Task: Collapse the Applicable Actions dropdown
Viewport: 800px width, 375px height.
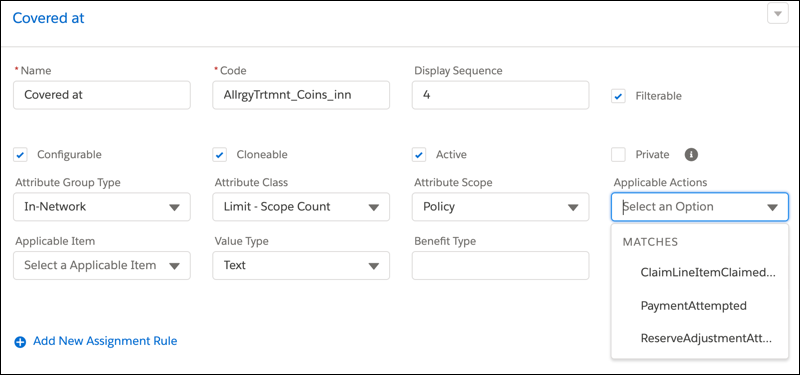Action: (700, 207)
